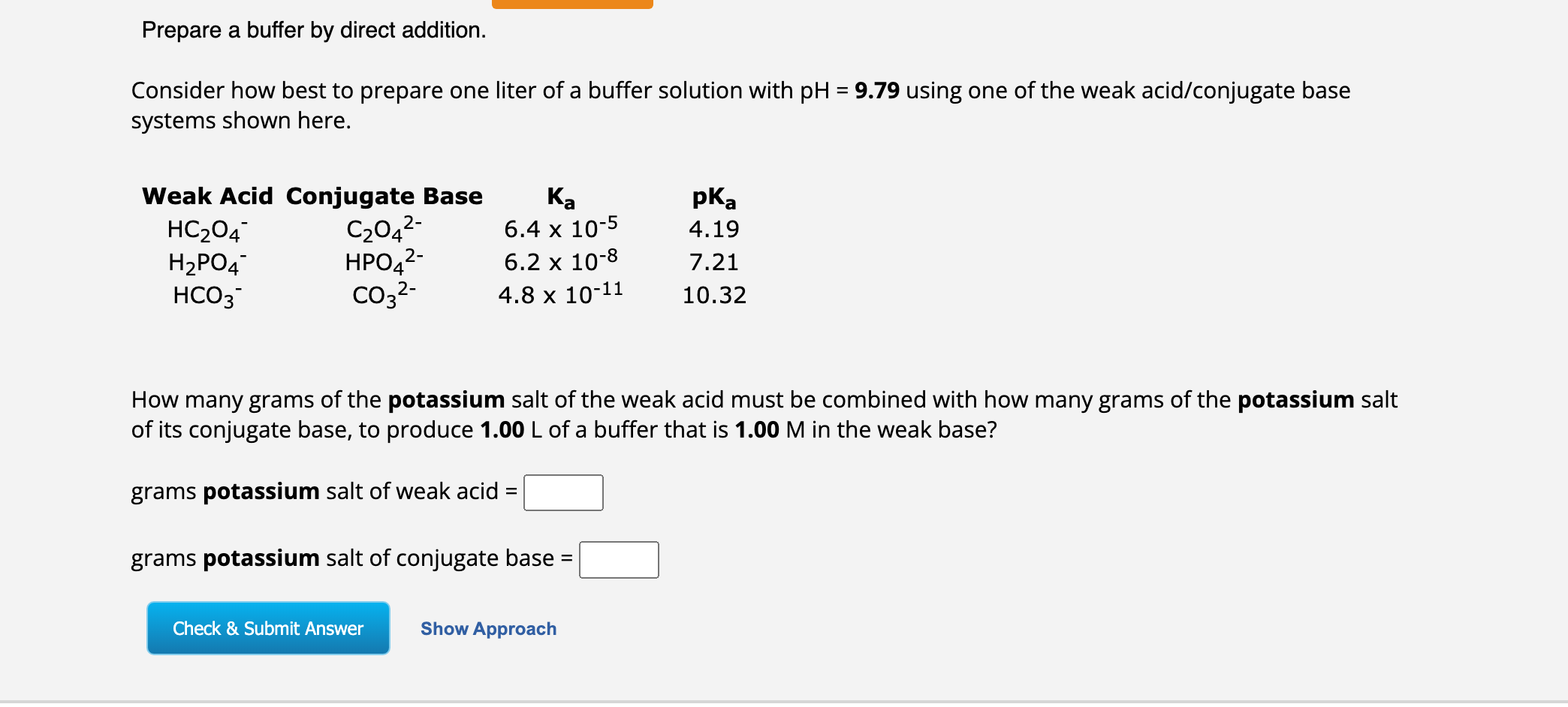This screenshot has width=1568, height=707.
Task: Select the CO3 2- conjugate base entry
Action: pyautogui.click(x=384, y=296)
